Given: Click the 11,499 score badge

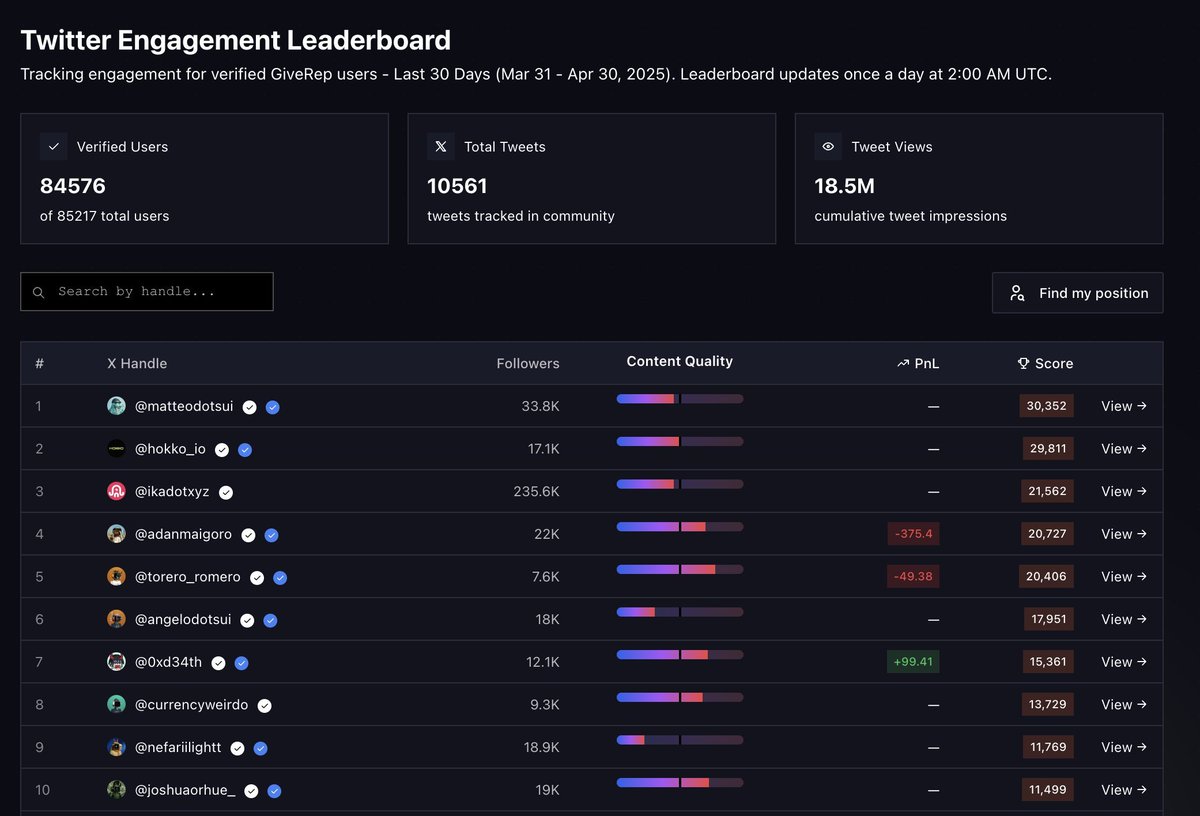Looking at the screenshot, I should (x=1048, y=790).
